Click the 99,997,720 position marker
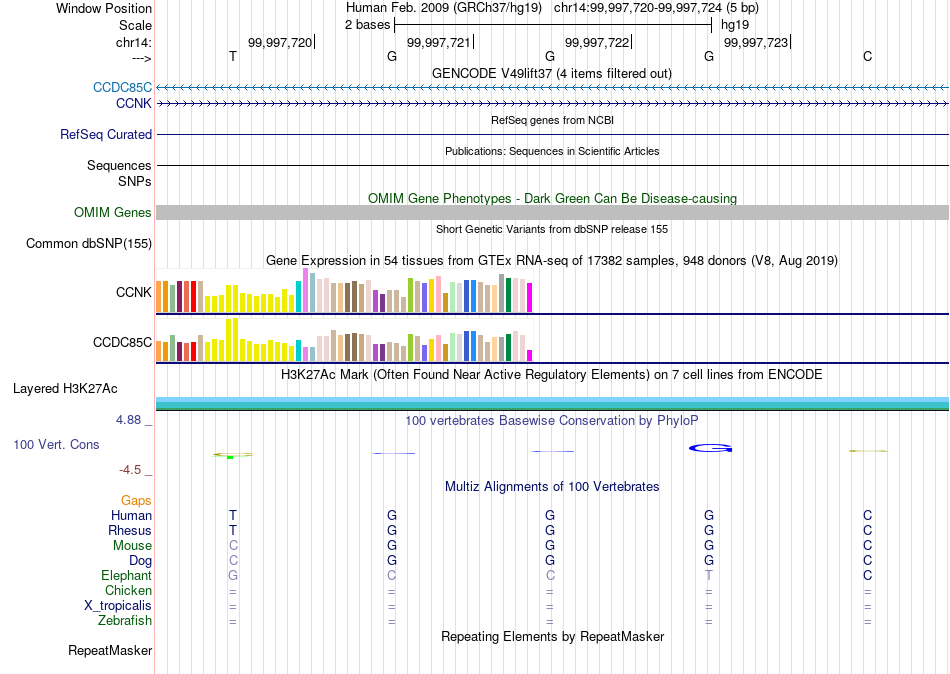950x674 pixels. click(280, 42)
